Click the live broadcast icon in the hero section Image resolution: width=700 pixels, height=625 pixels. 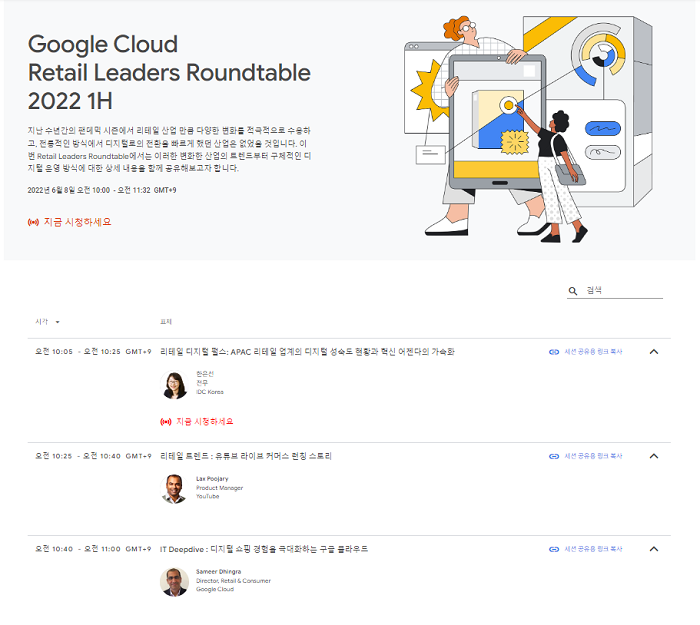33,222
